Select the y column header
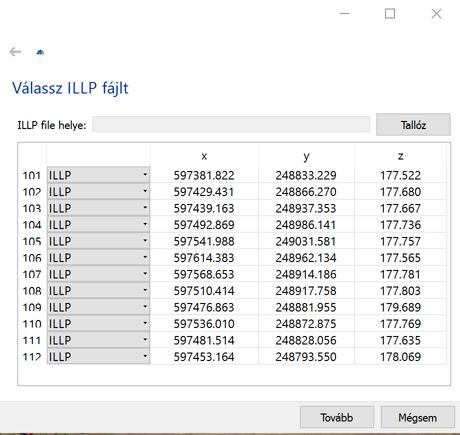460x435 pixels. 306,156
